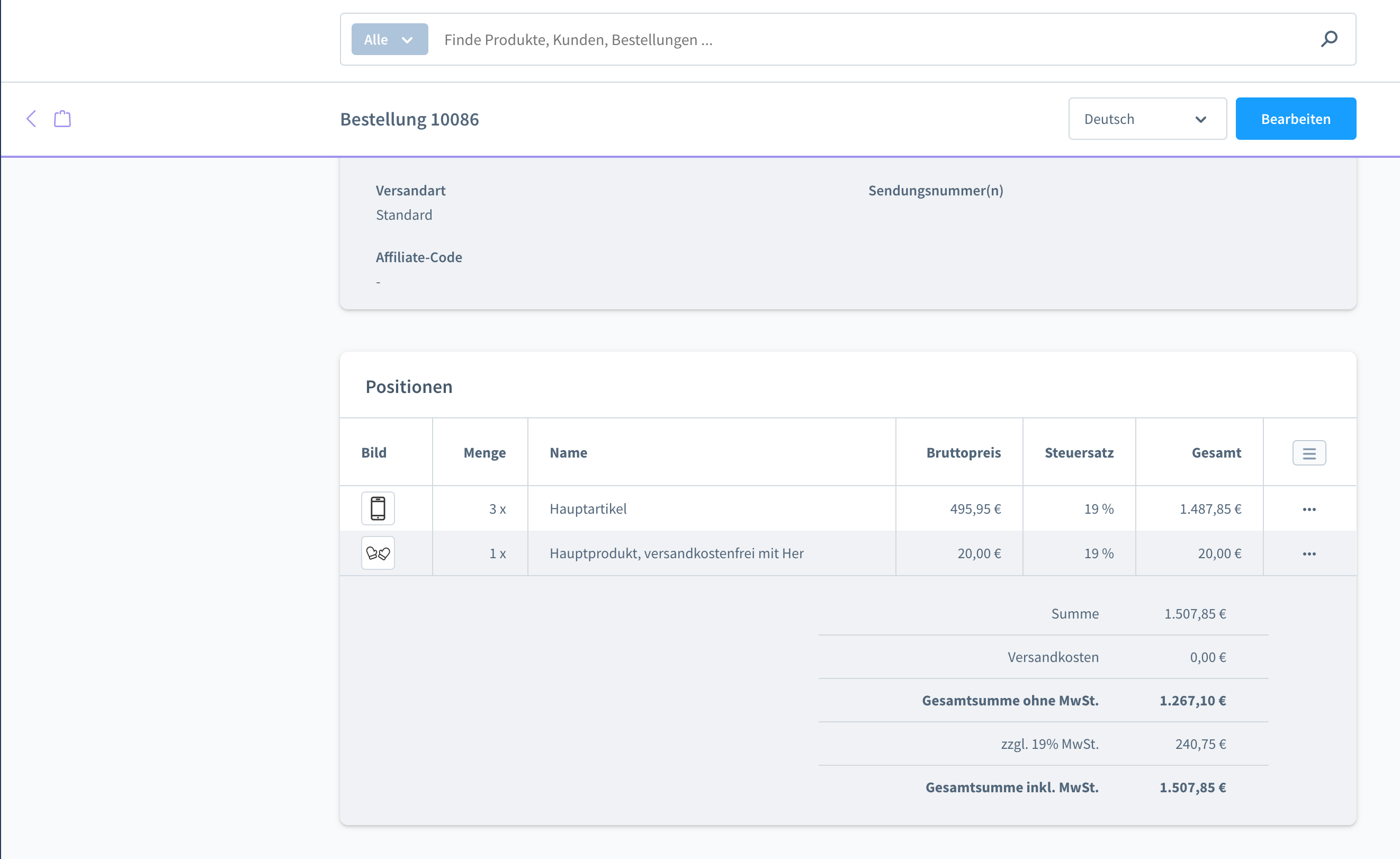Open the Deutsch language dropdown
The image size is (1400, 859).
coord(1147,119)
